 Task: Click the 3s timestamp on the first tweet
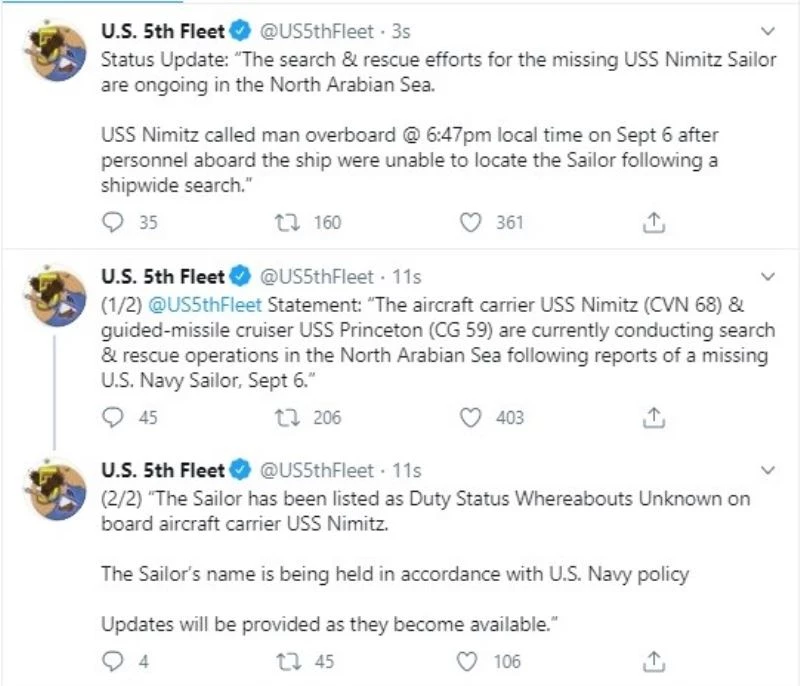[x=401, y=32]
